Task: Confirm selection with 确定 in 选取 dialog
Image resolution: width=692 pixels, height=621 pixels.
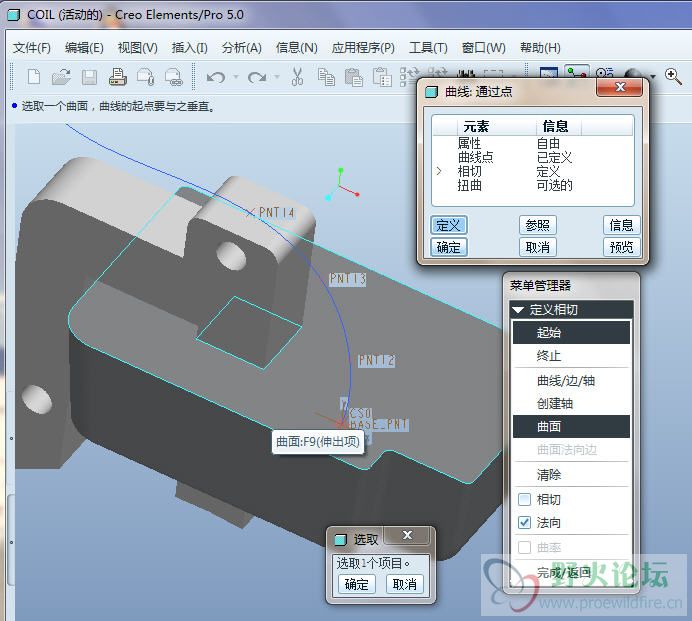Action: point(357,584)
